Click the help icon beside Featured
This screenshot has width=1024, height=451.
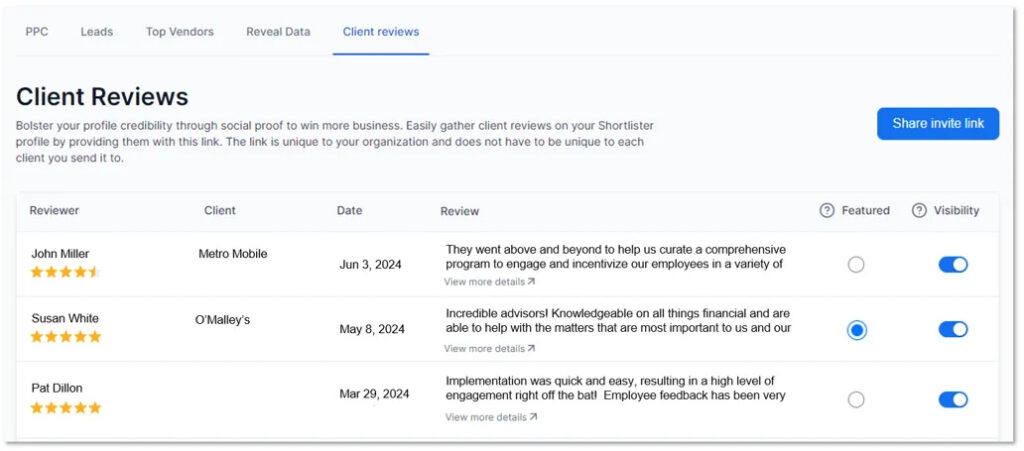tap(827, 211)
